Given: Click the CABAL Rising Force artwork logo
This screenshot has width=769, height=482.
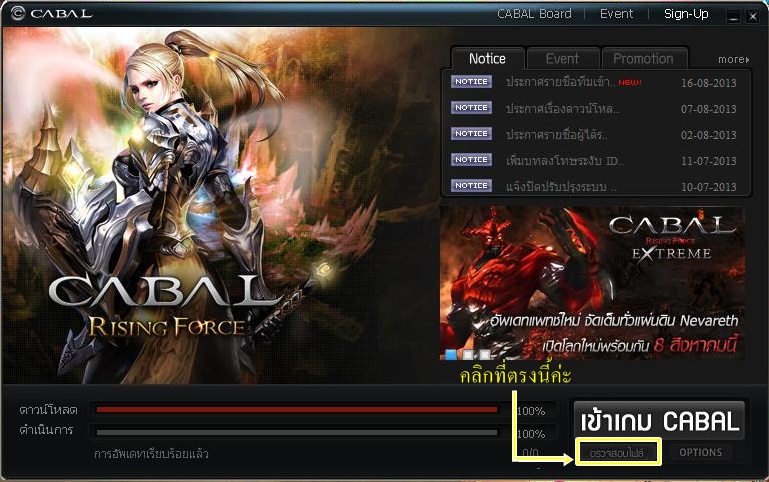Looking at the screenshot, I should pyautogui.click(x=166, y=305).
